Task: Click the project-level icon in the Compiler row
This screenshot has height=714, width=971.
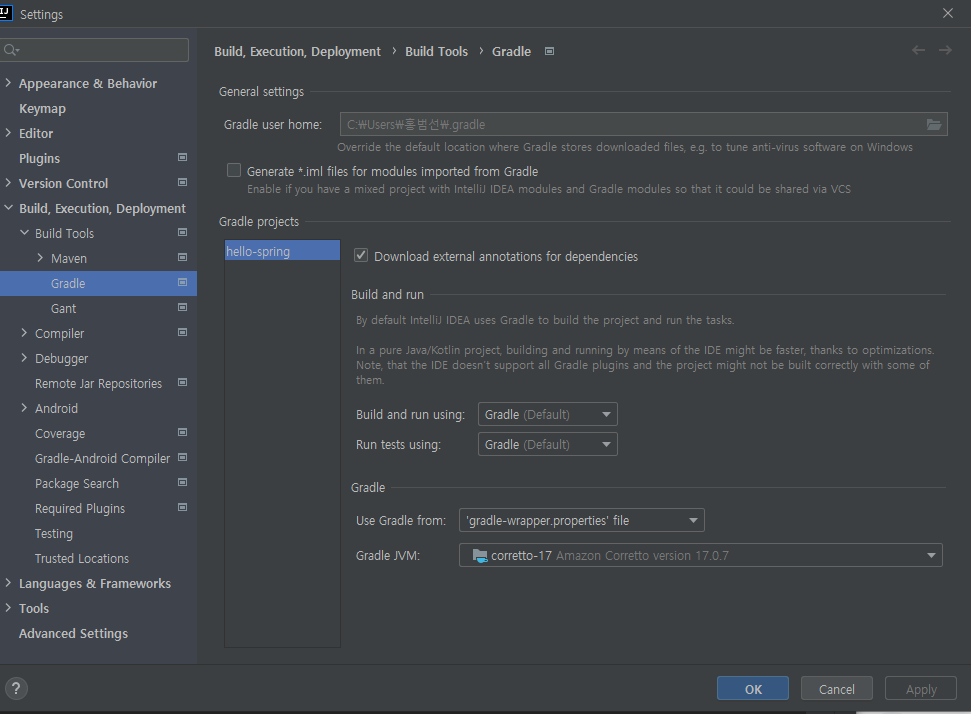Action: [x=182, y=332]
